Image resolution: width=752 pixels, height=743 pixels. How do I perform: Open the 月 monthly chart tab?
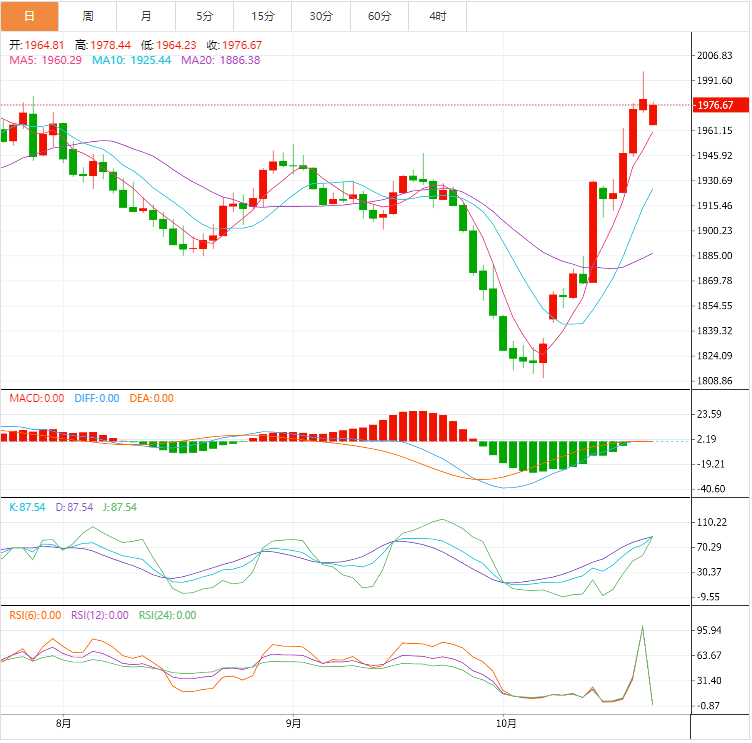coord(147,16)
